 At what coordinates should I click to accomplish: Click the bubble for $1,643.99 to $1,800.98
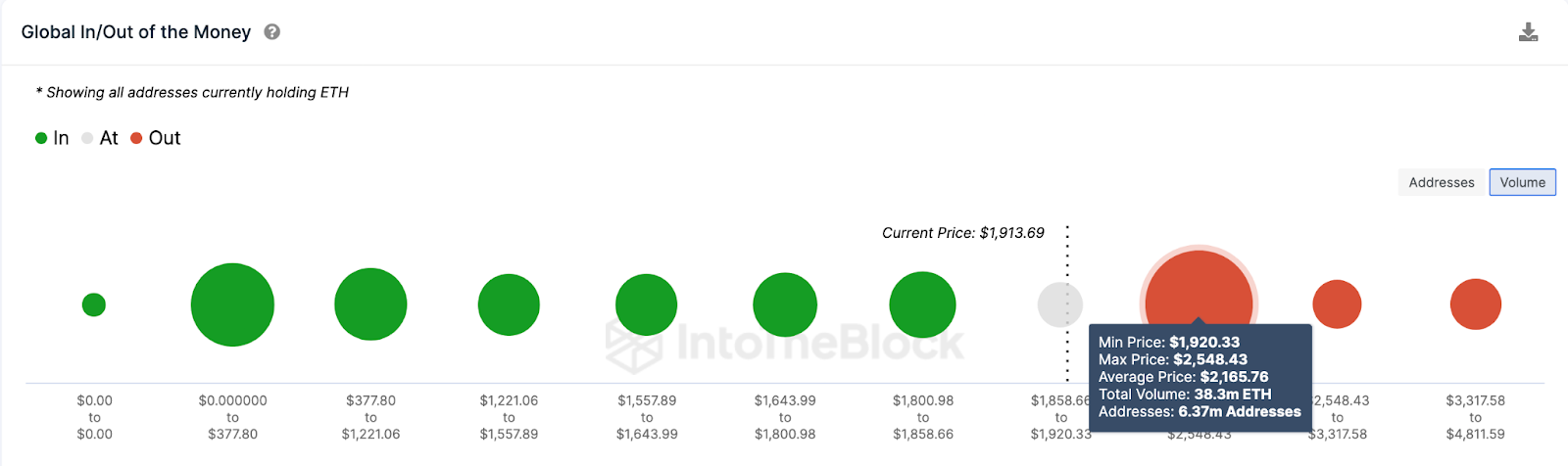point(785,304)
